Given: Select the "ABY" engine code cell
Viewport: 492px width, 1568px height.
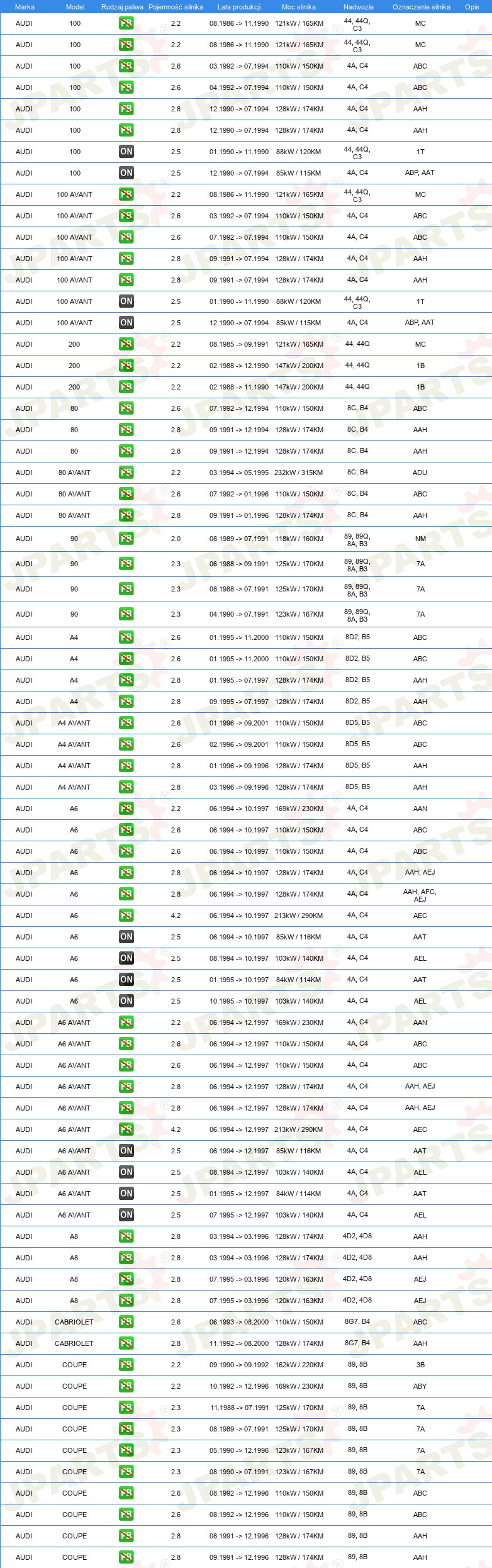Looking at the screenshot, I should 420,1386.
